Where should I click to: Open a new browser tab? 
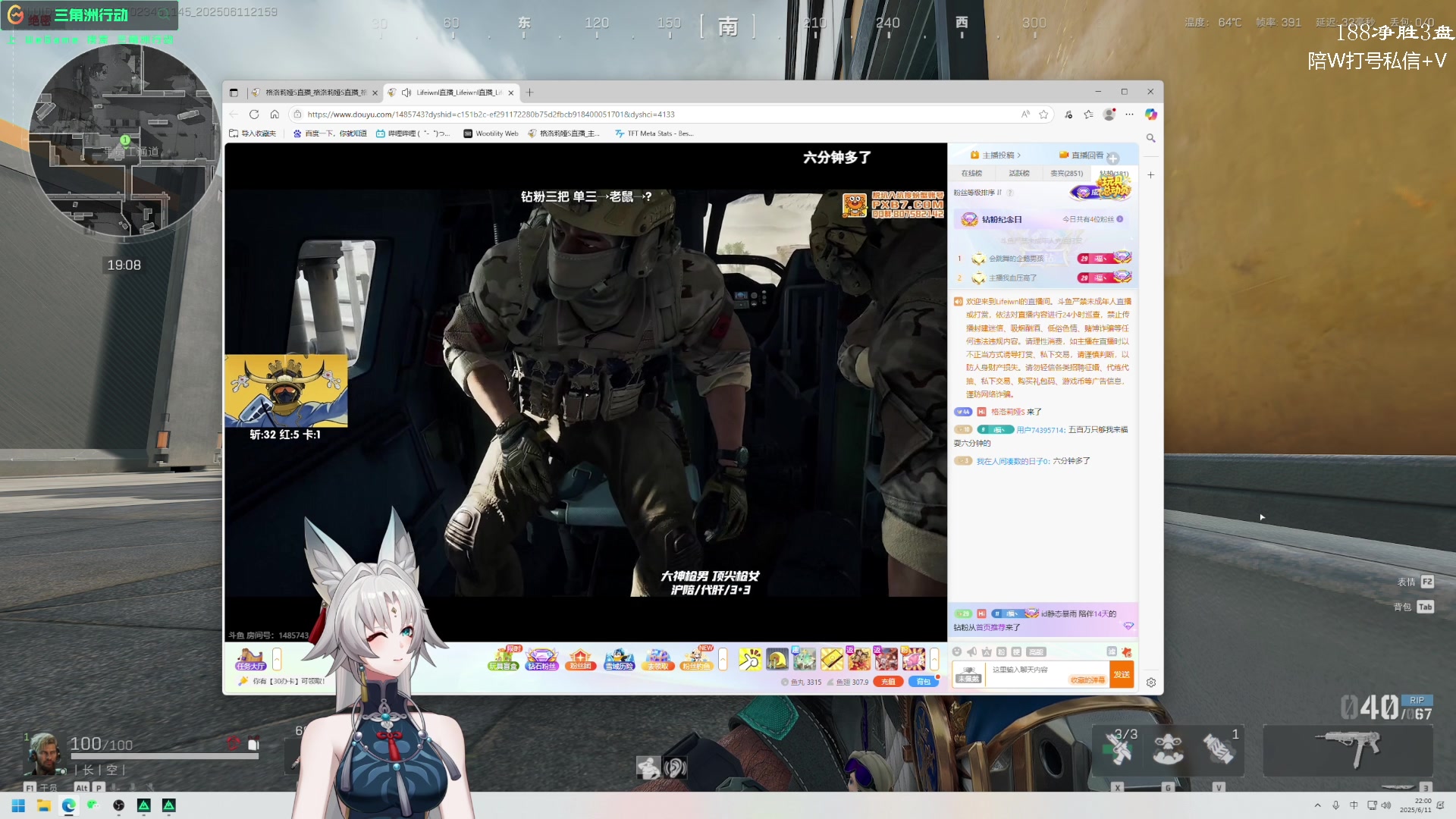coord(530,93)
